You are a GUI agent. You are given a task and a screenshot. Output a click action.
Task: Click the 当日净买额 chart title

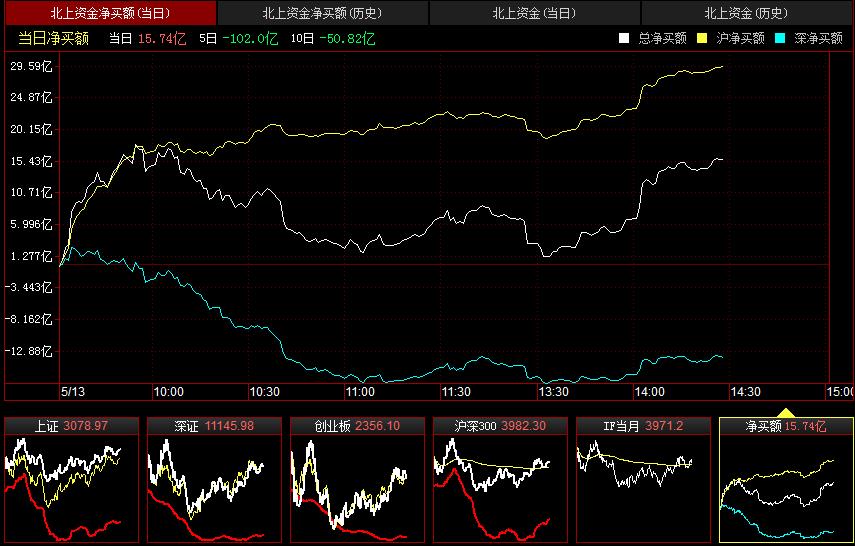(x=54, y=38)
